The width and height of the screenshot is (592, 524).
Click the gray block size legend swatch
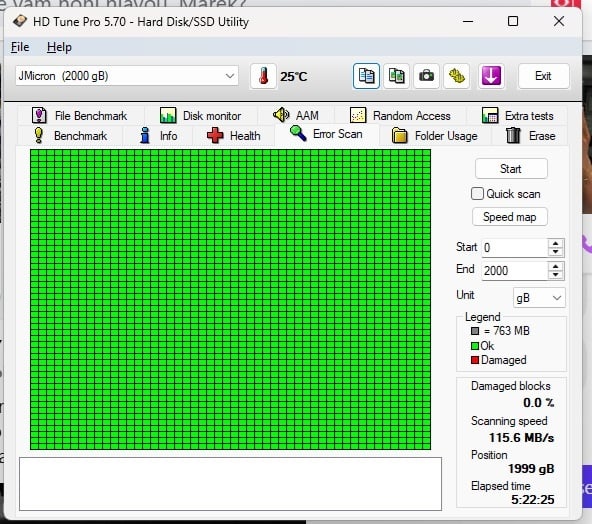pyautogui.click(x=475, y=331)
